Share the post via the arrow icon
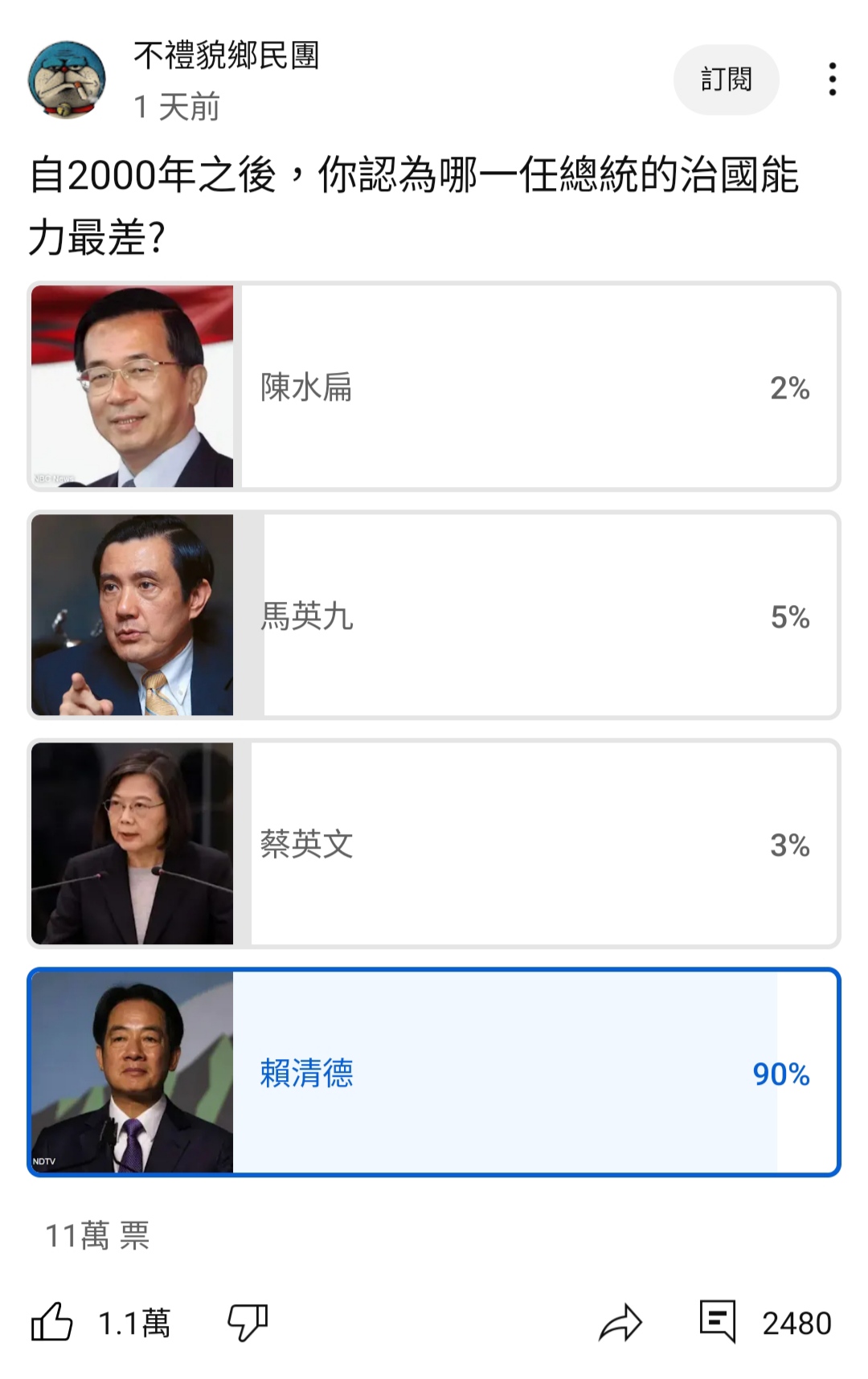The height and width of the screenshot is (1379, 868). (620, 1323)
